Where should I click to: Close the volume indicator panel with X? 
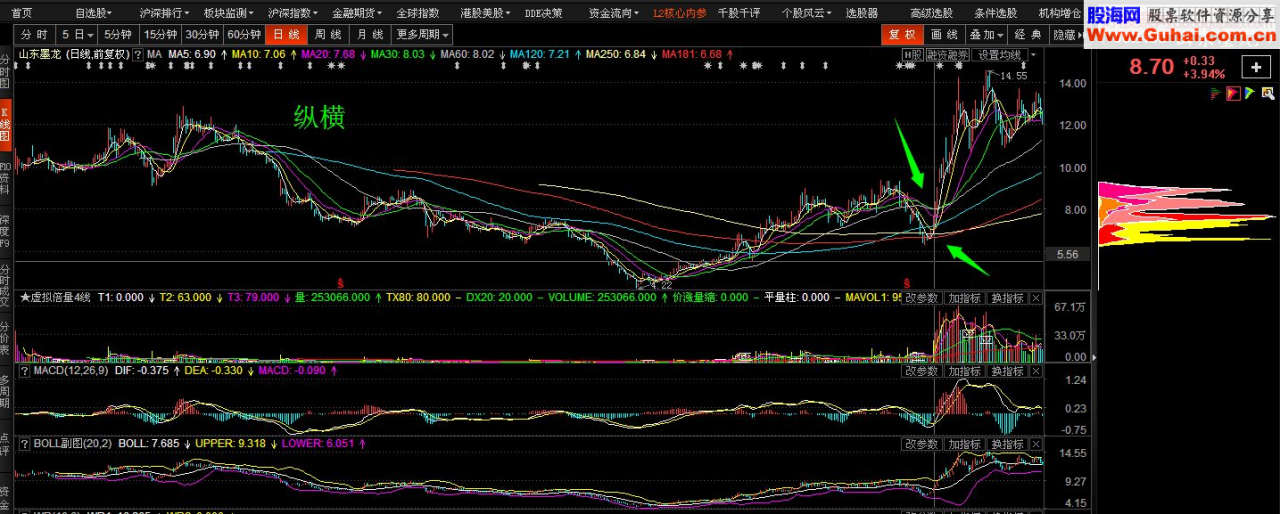click(x=1035, y=298)
